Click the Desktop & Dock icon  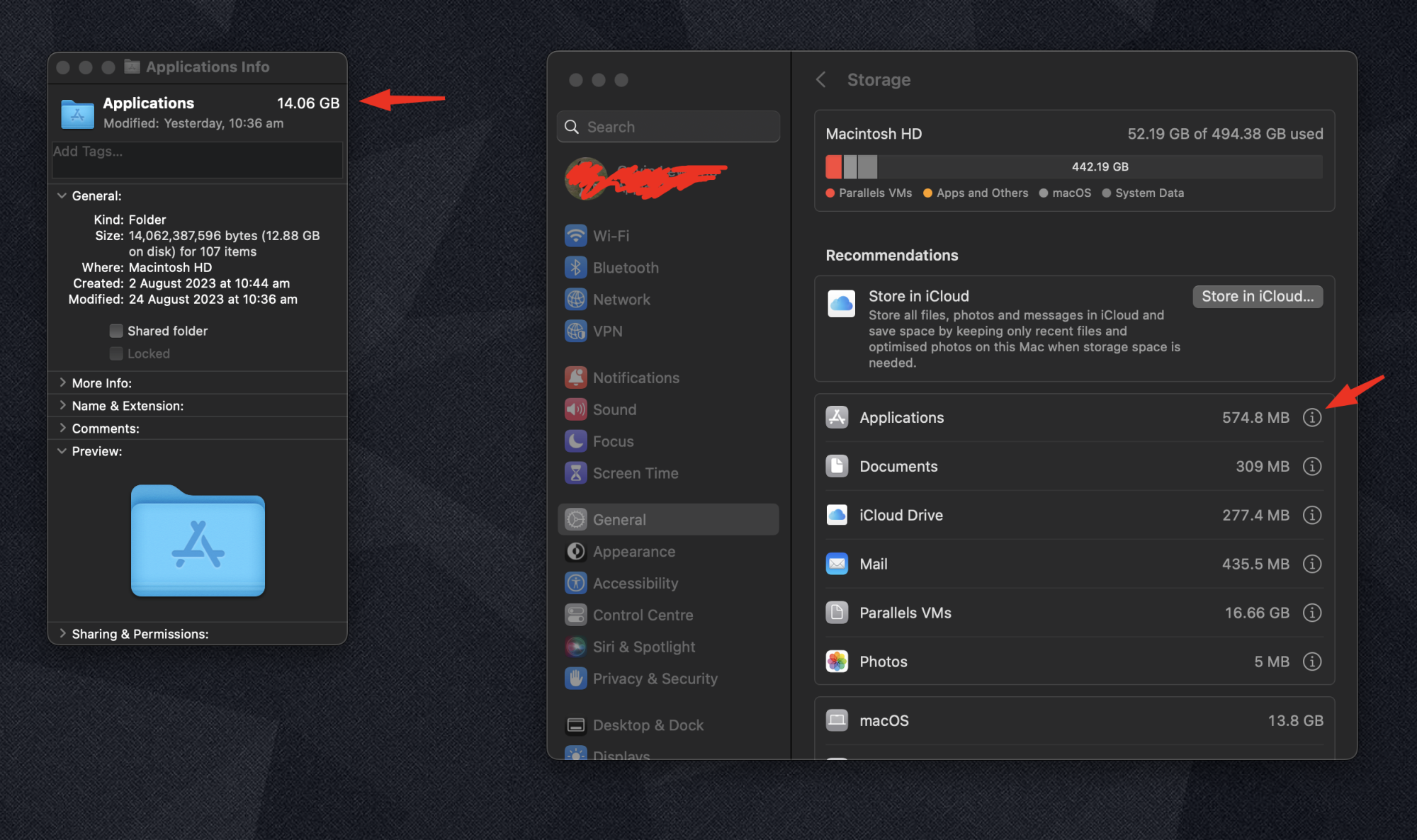click(x=576, y=726)
